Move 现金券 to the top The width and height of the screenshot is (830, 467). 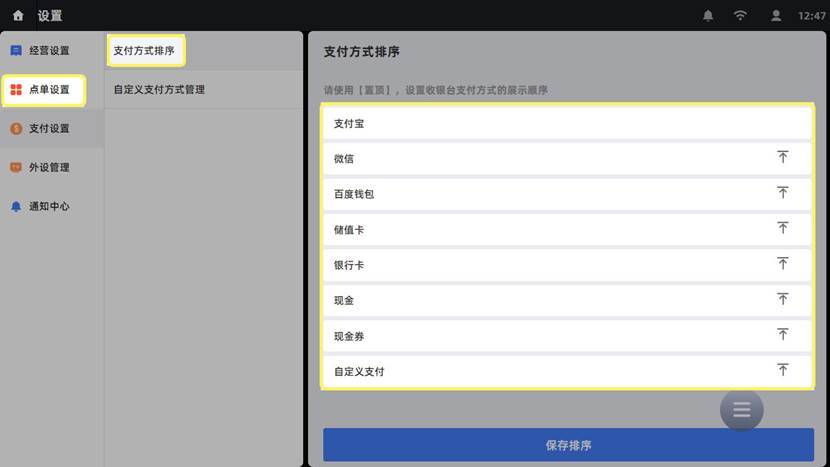coord(782,334)
